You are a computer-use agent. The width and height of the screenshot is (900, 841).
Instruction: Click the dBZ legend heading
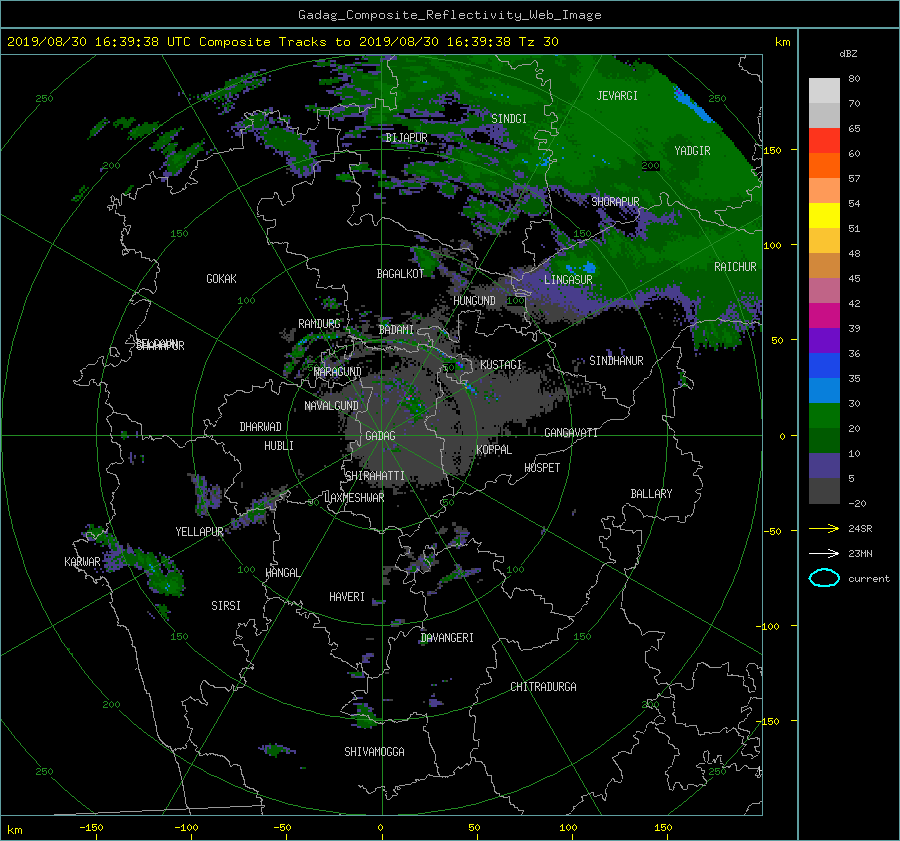(x=848, y=54)
